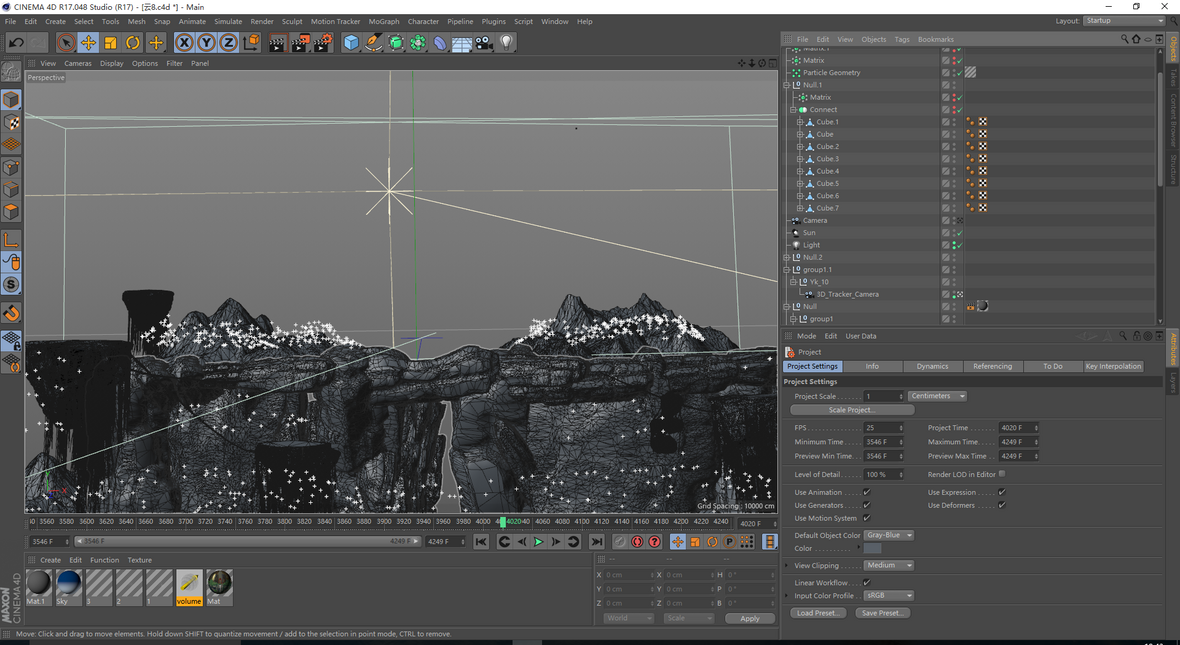Open the MoGraph menu
Screen dimensions: 1180x645
pyautogui.click(x=383, y=21)
